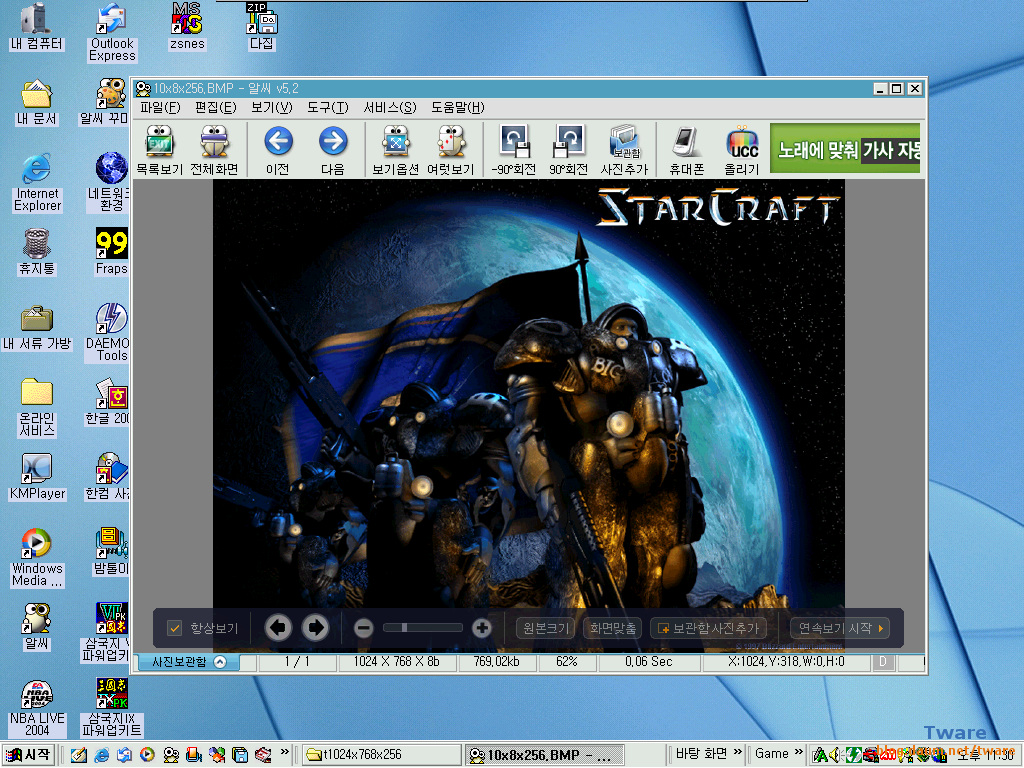
Task: Select 내 문서 desktop folder
Action: tap(37, 103)
